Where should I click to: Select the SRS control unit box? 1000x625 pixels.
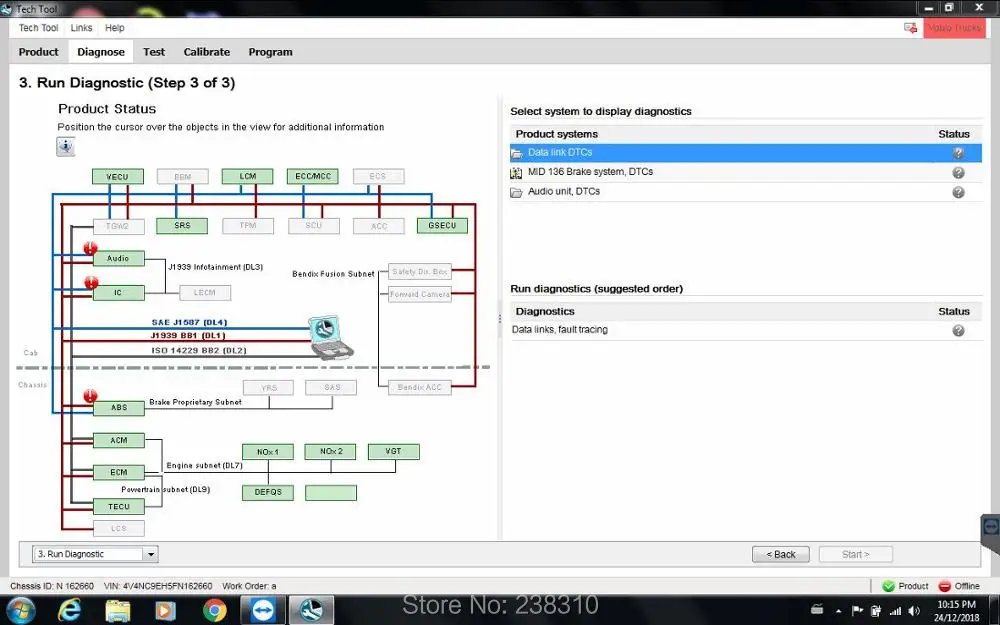[x=182, y=226]
